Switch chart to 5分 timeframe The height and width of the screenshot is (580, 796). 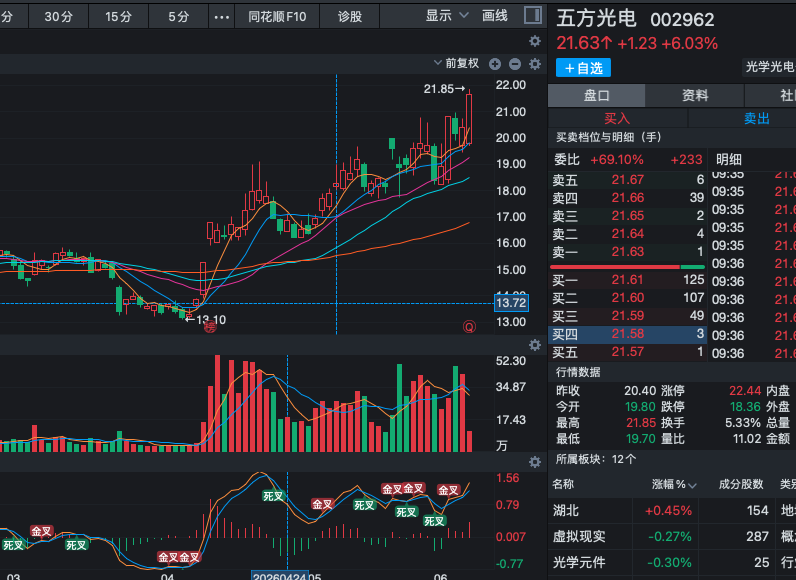(179, 16)
